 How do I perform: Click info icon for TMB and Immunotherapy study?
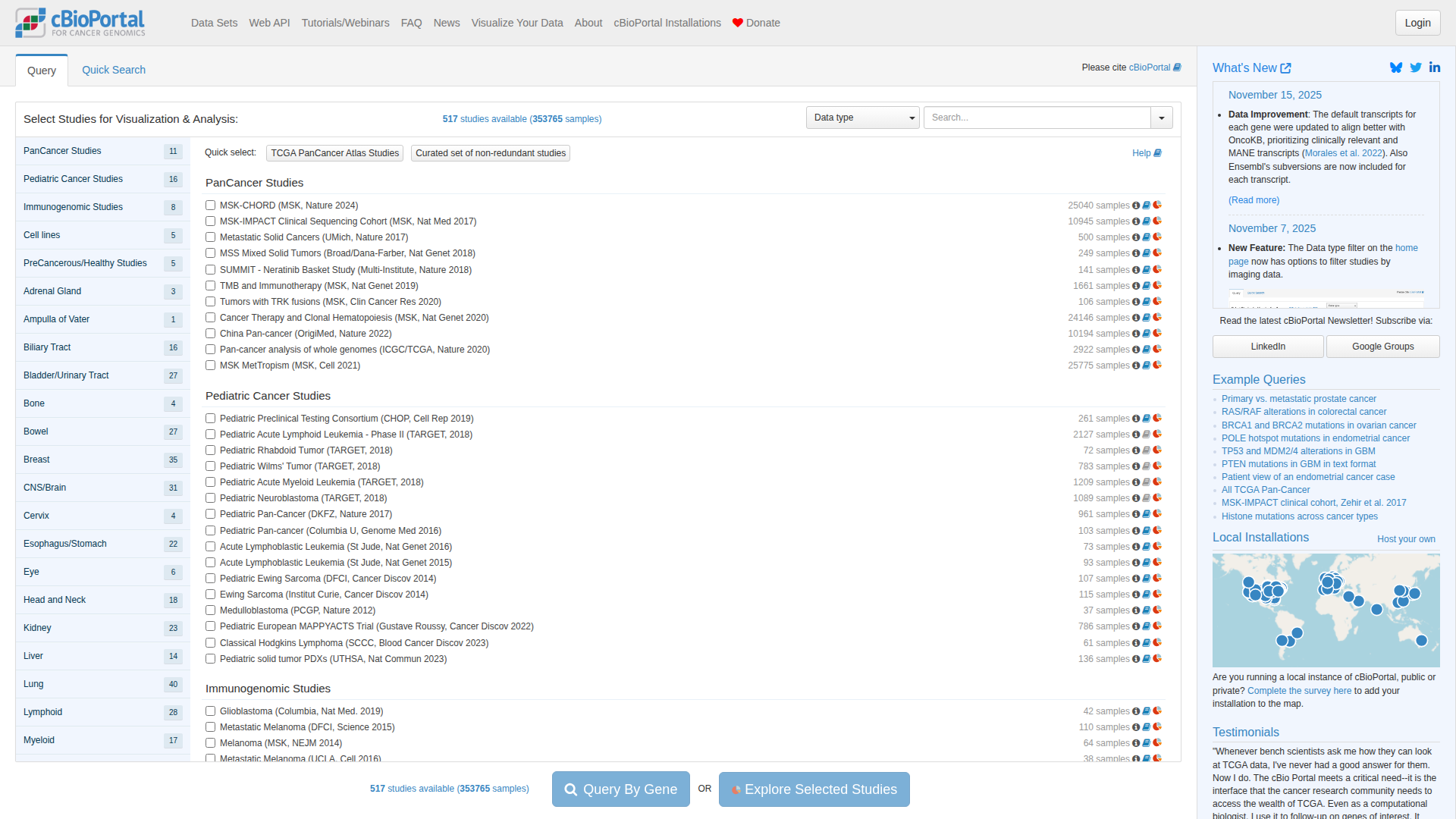pos(1136,286)
